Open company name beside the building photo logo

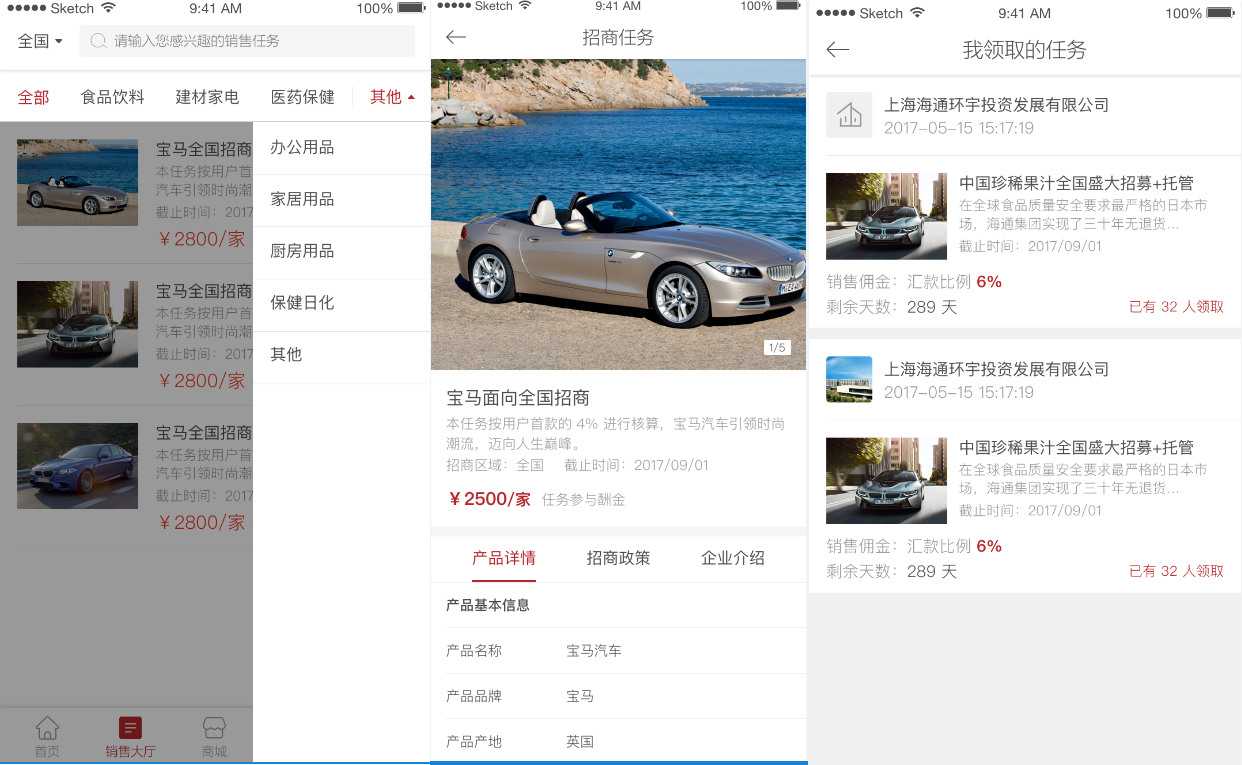(997, 369)
